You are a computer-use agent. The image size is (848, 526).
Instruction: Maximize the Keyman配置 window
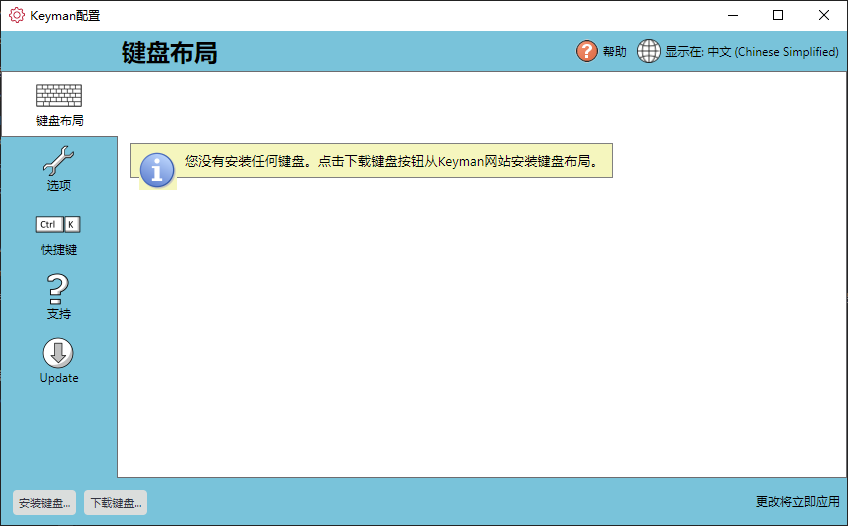click(x=778, y=15)
